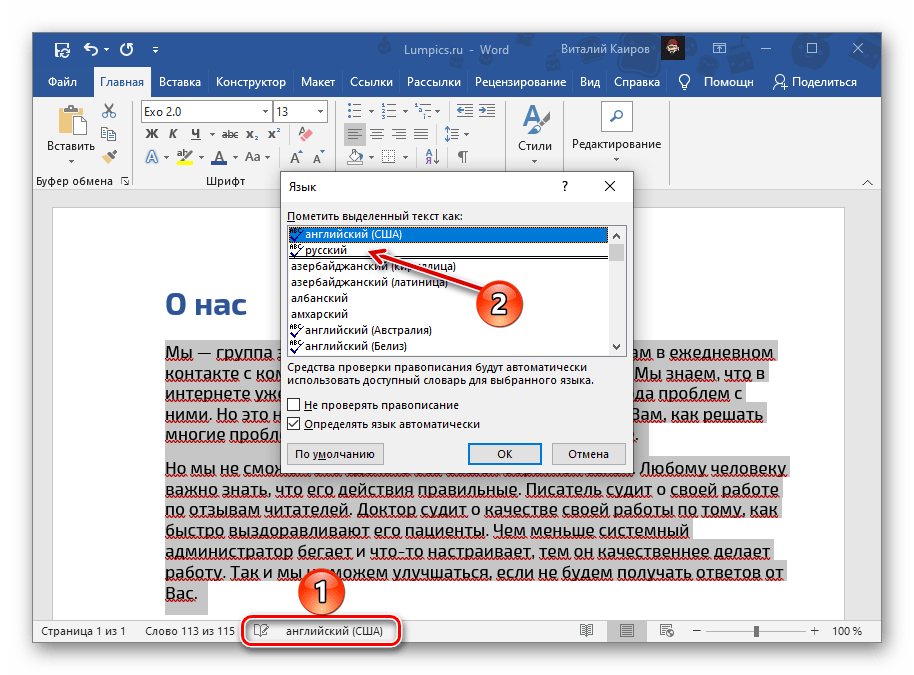
Task: Click status bar language английский (США)
Action: 334,631
